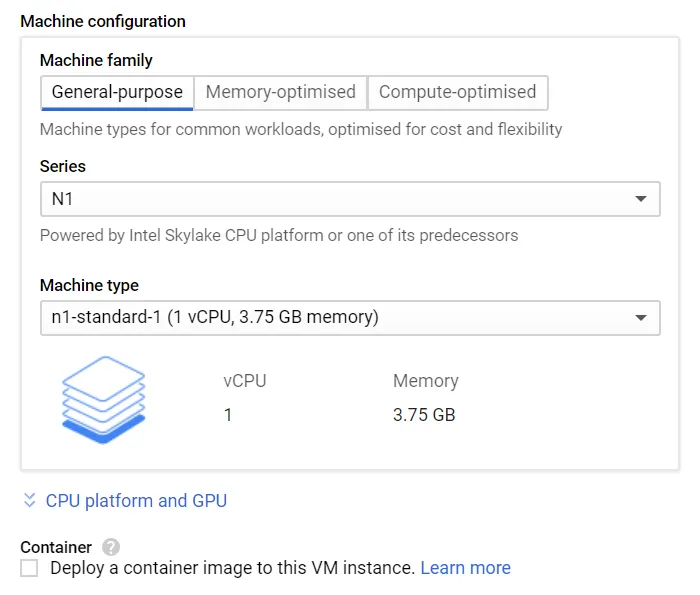Open the Learn more link

pos(465,568)
